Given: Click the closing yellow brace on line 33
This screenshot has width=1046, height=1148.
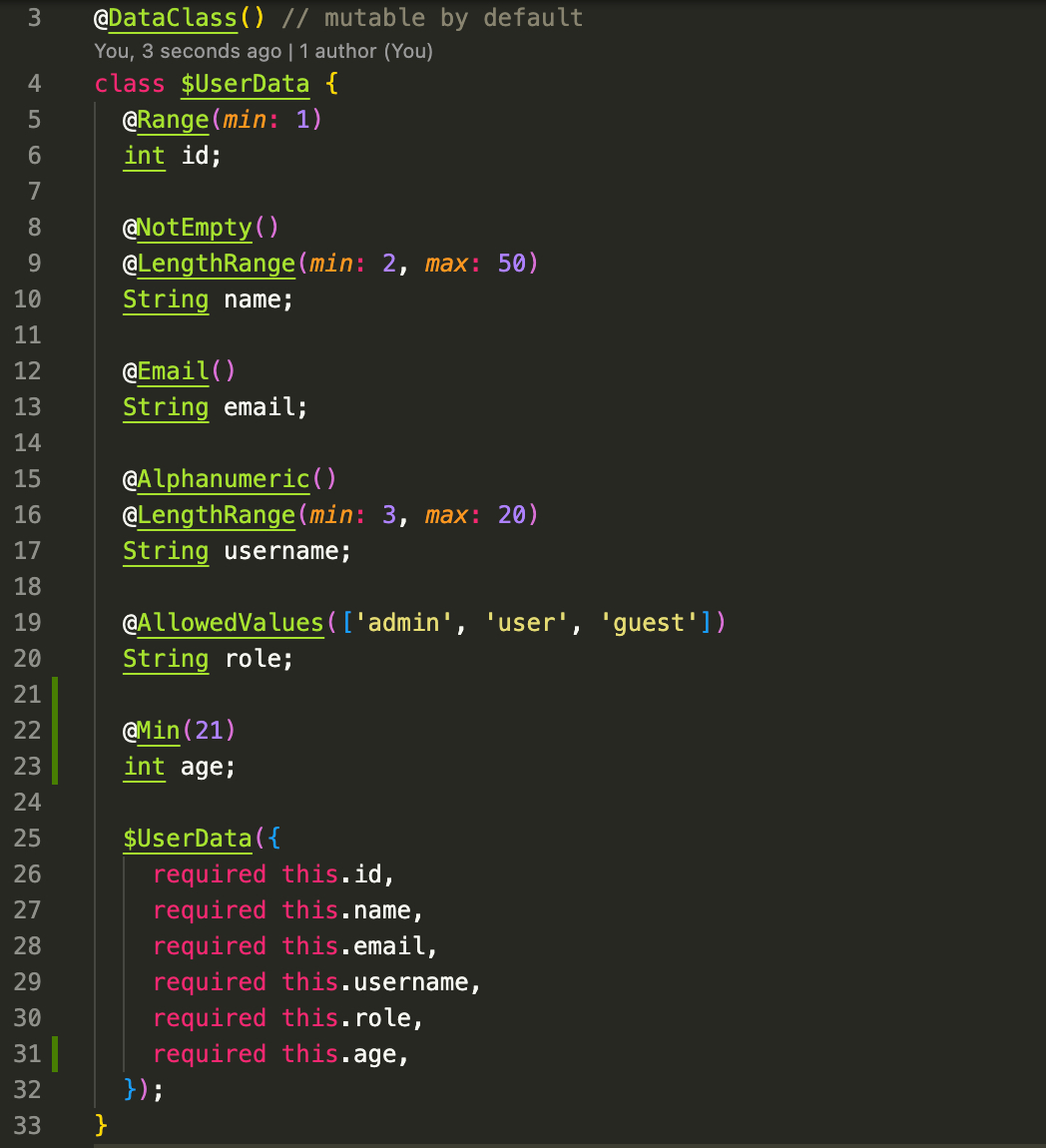Looking at the screenshot, I should point(100,1126).
